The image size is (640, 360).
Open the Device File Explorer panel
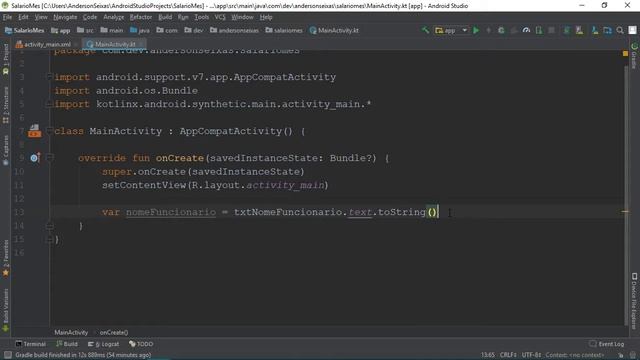coord(634,300)
